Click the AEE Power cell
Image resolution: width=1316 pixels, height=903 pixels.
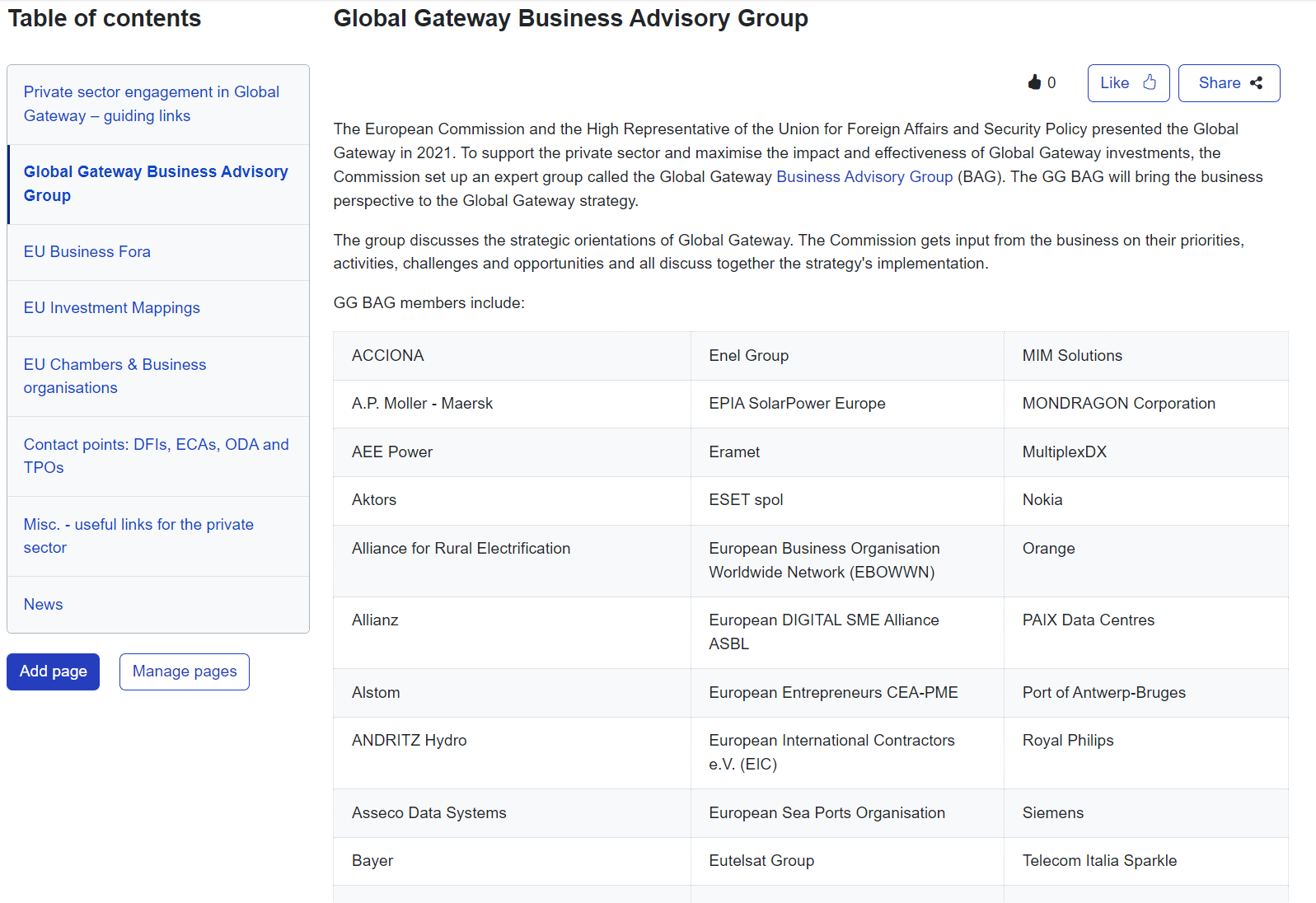coord(512,452)
